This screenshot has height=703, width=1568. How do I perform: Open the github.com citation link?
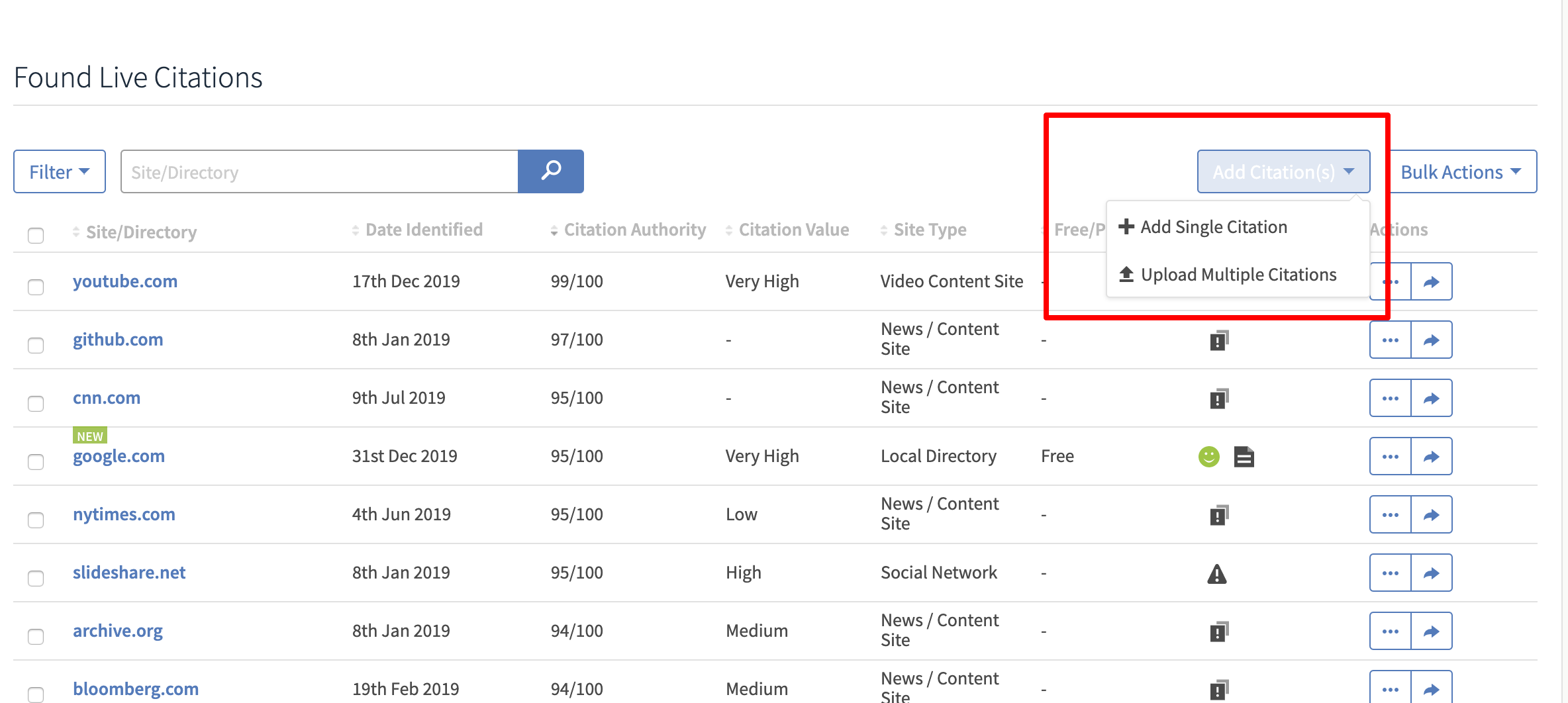(x=118, y=340)
